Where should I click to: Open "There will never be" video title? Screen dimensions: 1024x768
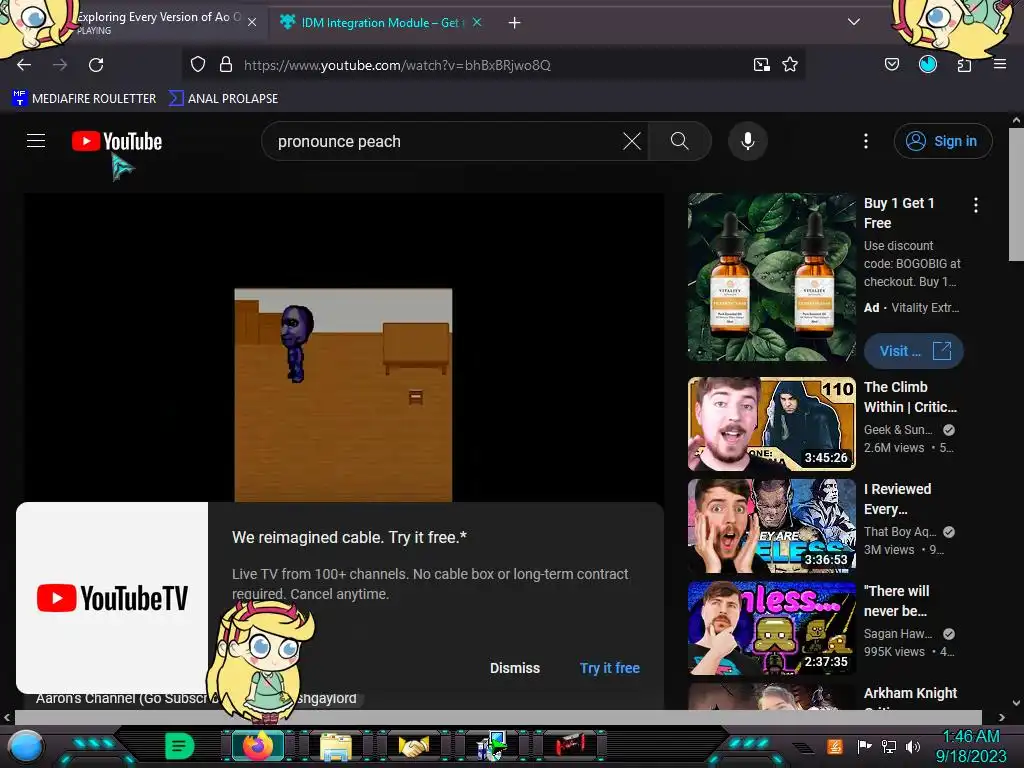tap(896, 601)
